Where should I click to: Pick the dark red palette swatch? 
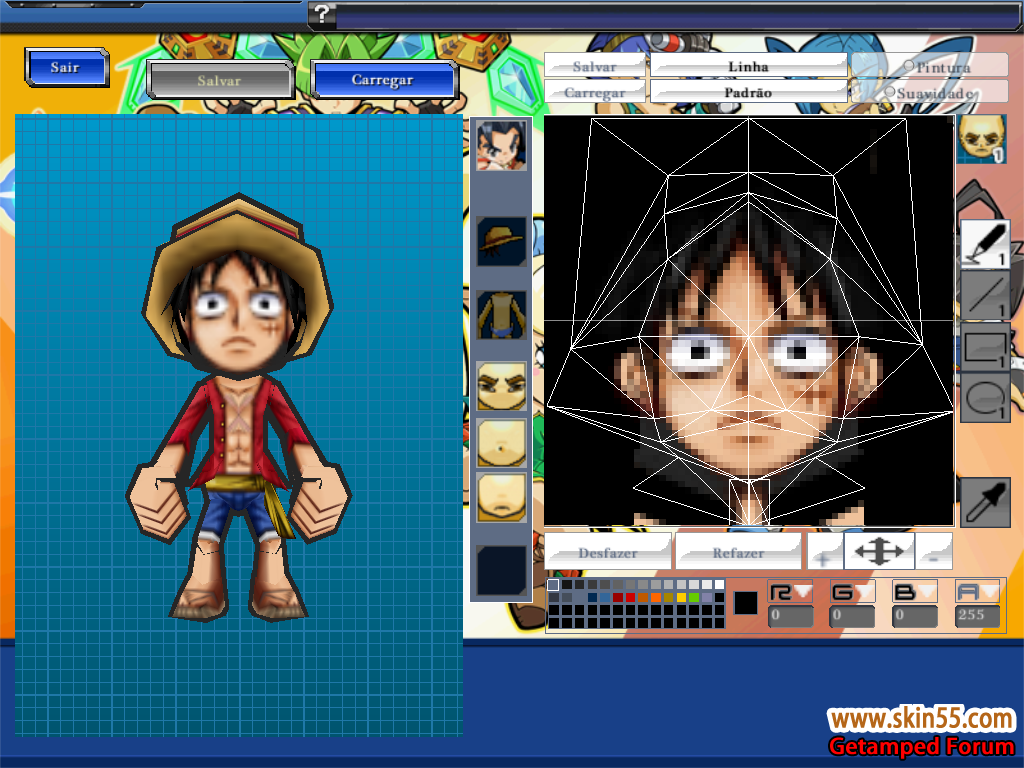618,597
